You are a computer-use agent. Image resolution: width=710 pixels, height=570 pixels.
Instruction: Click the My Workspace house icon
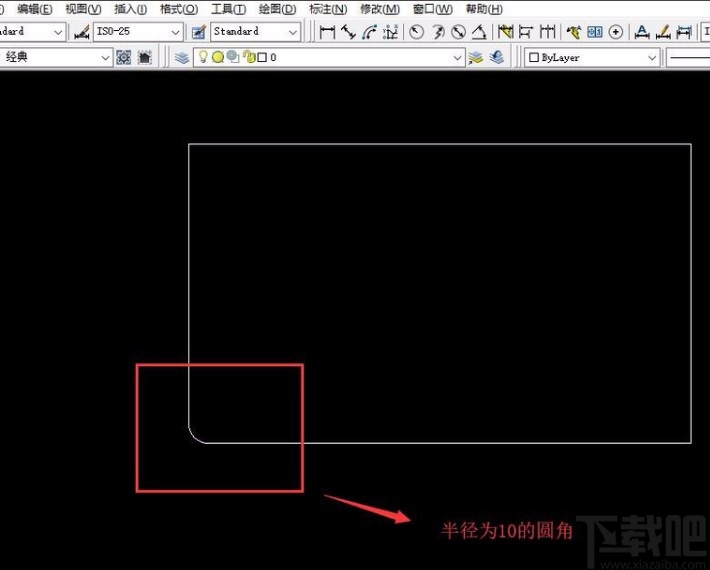pos(145,57)
